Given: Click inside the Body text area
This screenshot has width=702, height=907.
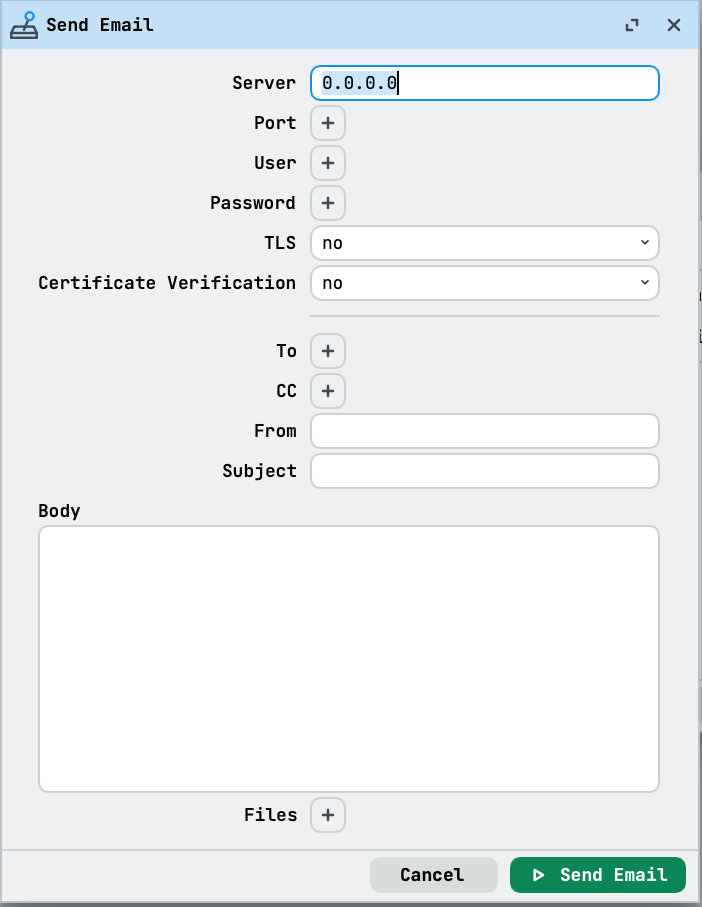Looking at the screenshot, I should pos(349,659).
